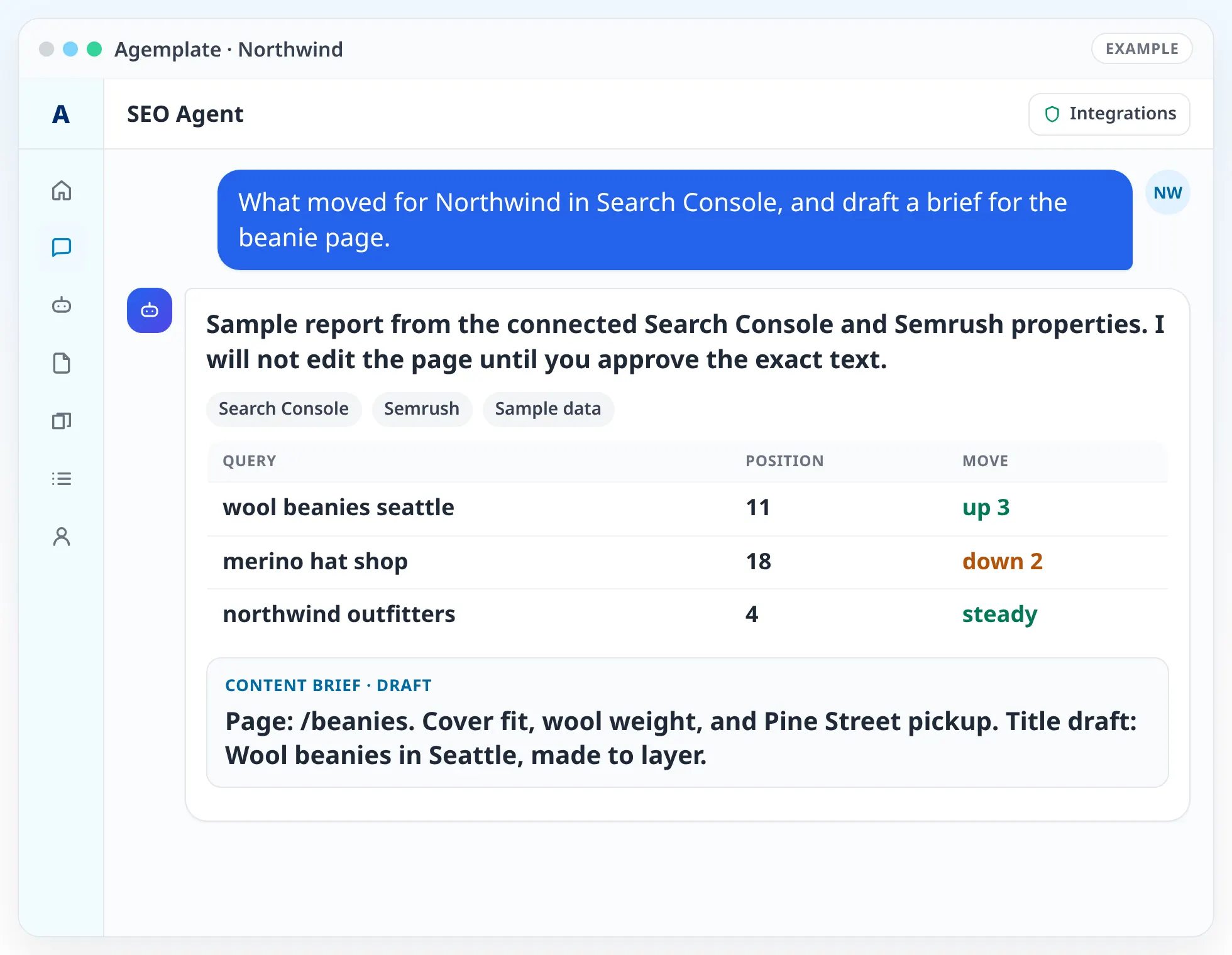Open the copy/templates sidebar icon
Screen dimensions: 1232x955
tap(62, 421)
